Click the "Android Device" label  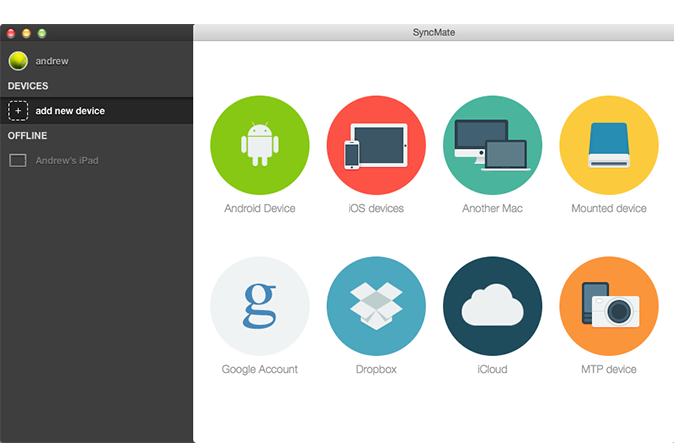(x=260, y=208)
